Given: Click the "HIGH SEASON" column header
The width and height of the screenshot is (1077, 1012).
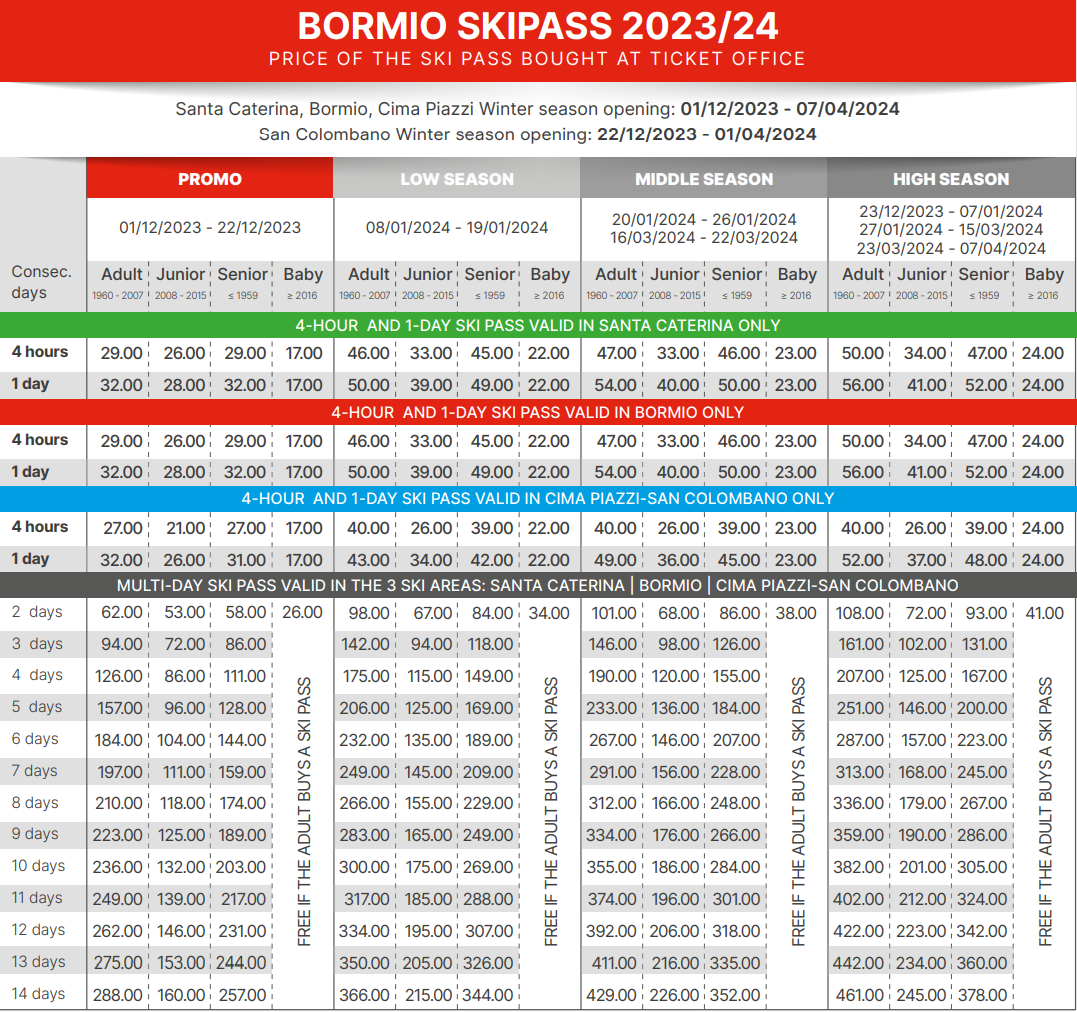Looking at the screenshot, I should (951, 179).
